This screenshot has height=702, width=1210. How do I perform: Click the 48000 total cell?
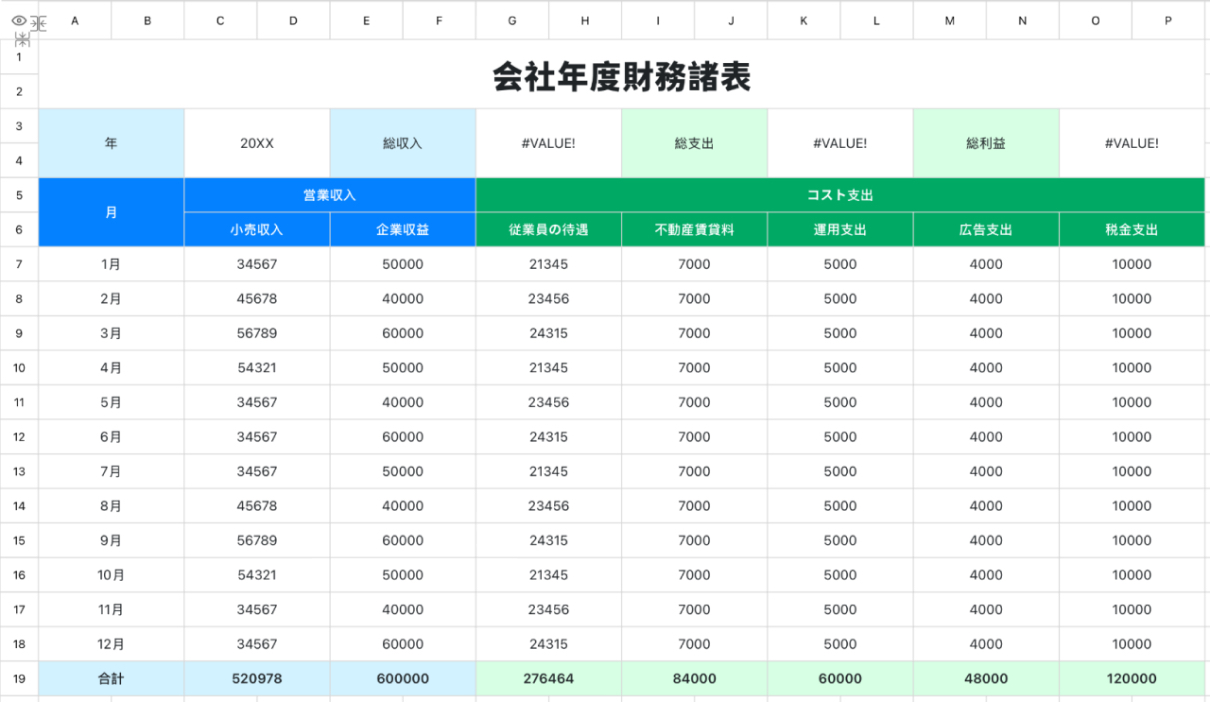[x=986, y=678]
